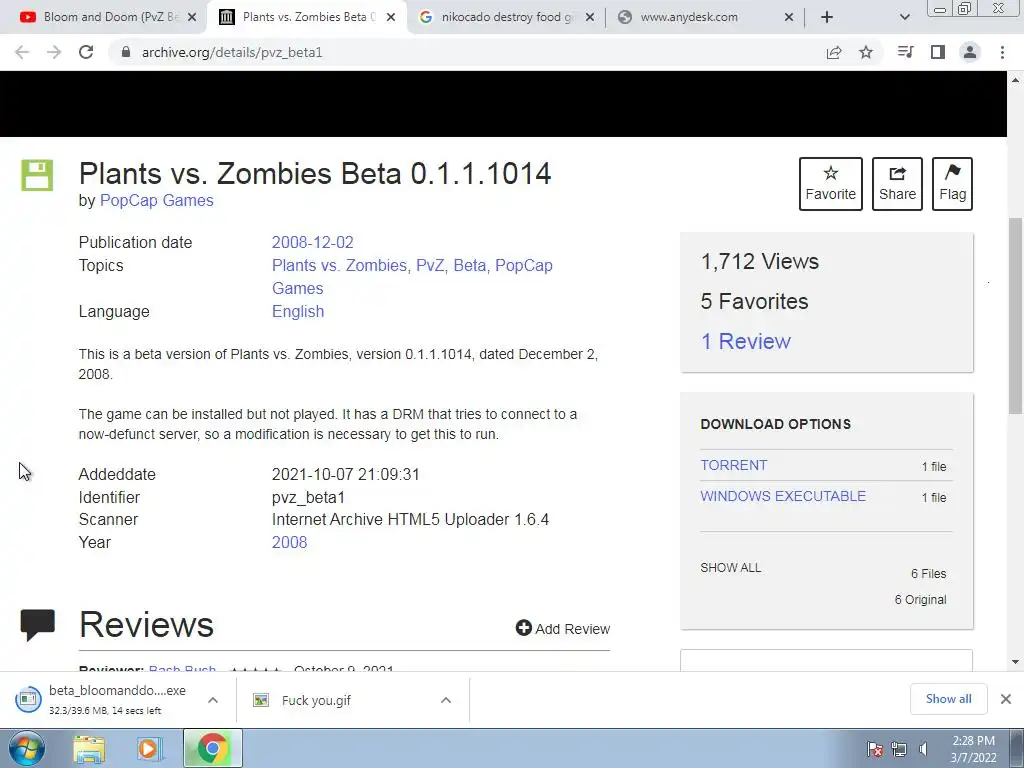Click the scrollbar down arrow

[x=1015, y=662]
